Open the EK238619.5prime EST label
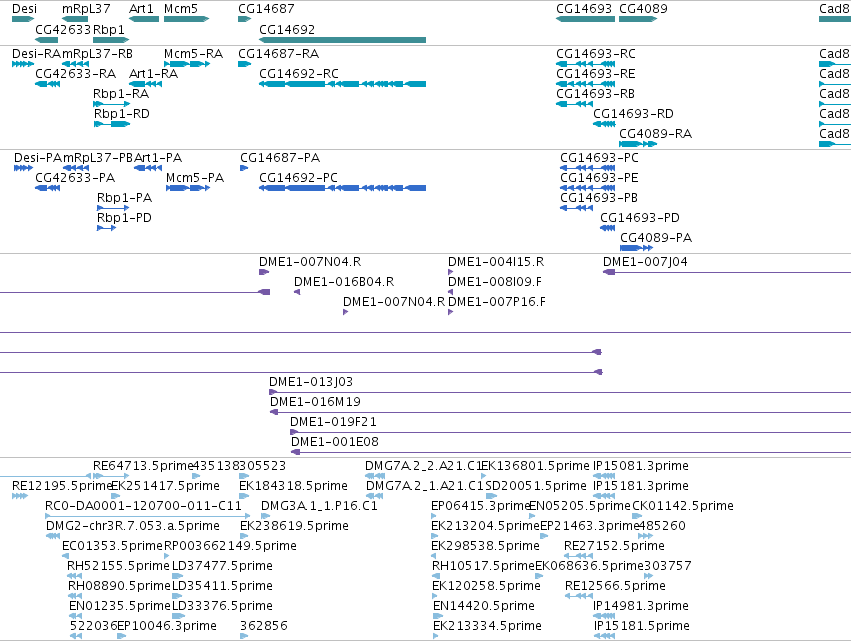Viewport: 851px width, 641px height. click(x=295, y=526)
